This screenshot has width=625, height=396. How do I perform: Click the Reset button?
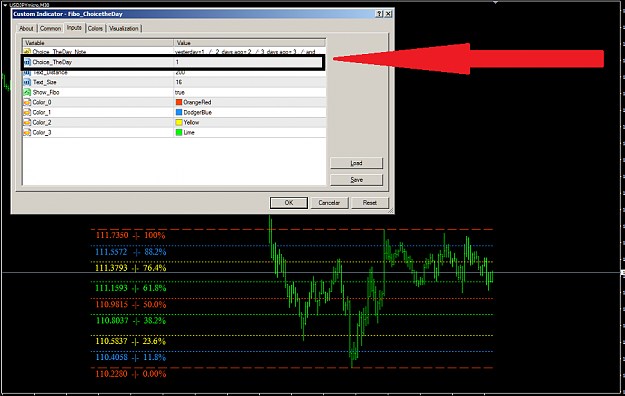coord(370,203)
